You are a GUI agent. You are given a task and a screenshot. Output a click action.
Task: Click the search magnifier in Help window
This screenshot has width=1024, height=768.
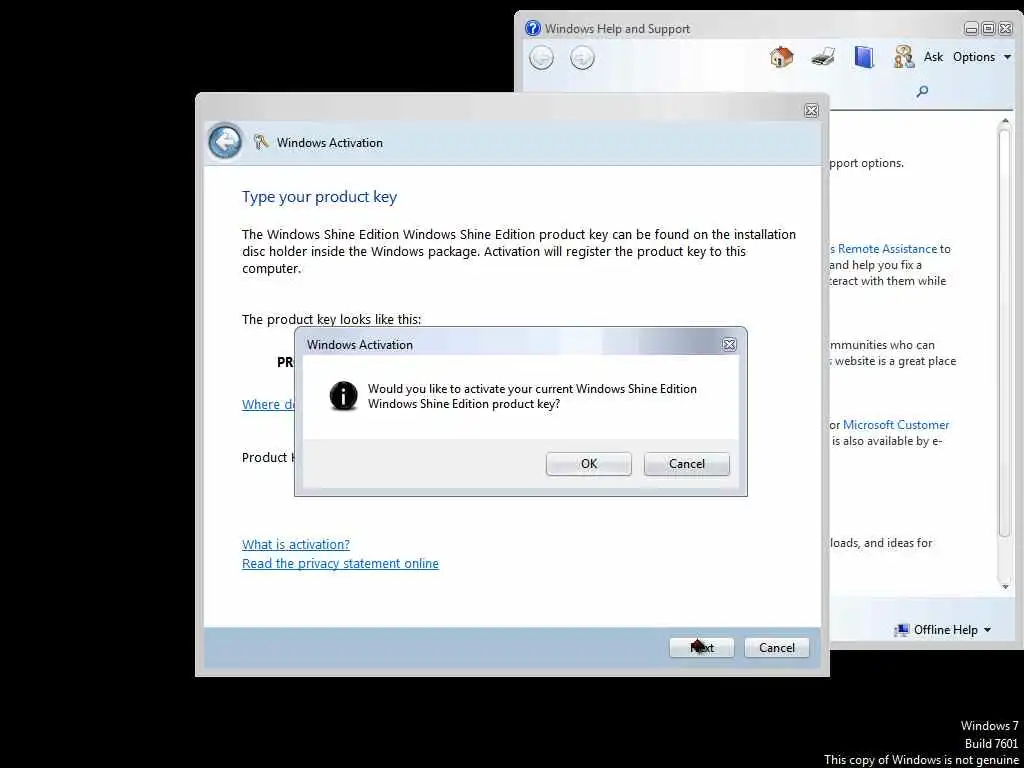[922, 91]
